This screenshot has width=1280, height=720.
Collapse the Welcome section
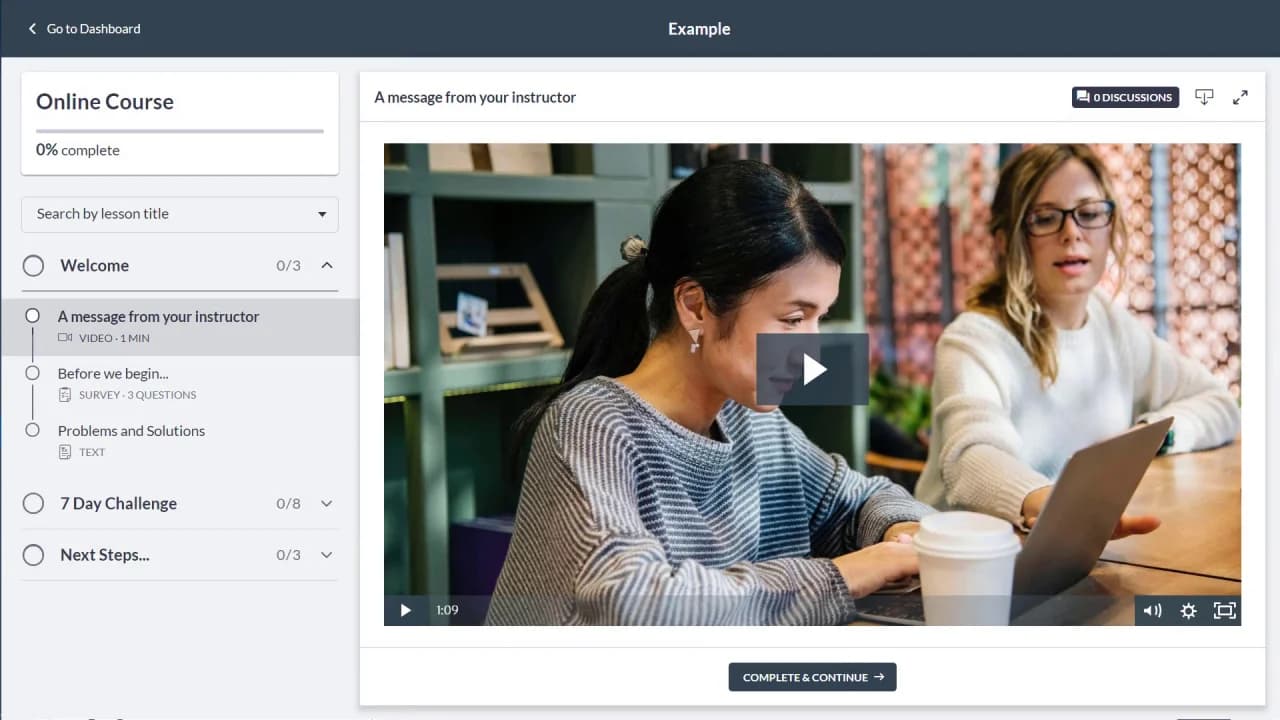coord(326,265)
